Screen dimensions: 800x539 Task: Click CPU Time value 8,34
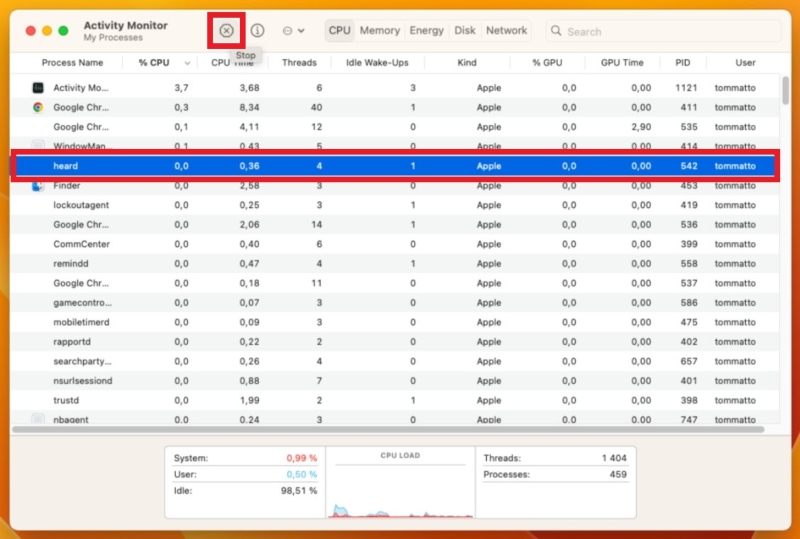pyautogui.click(x=249, y=107)
